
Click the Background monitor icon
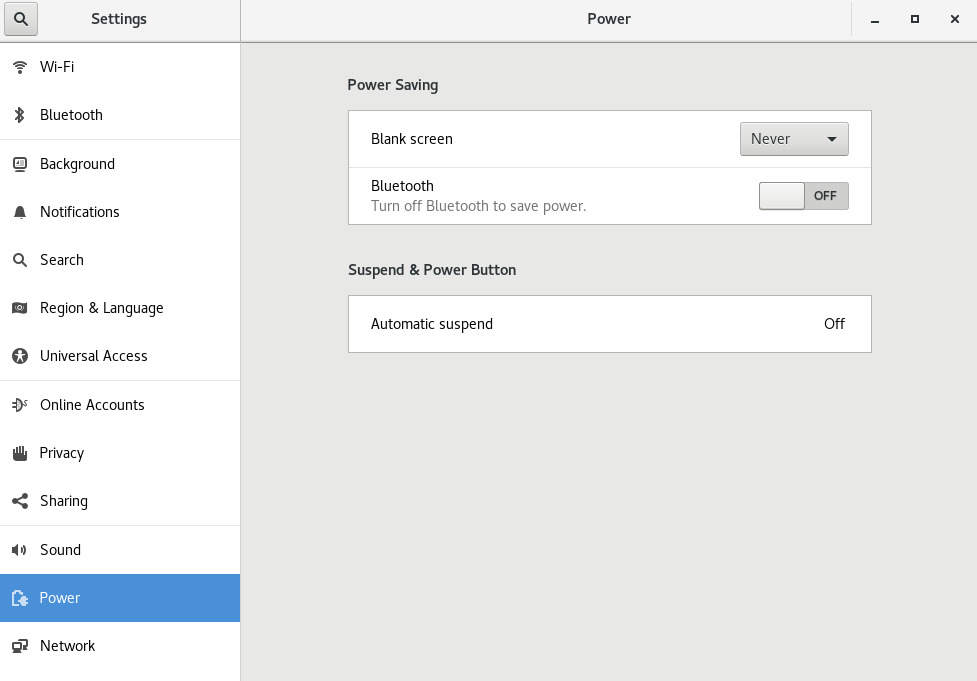click(x=20, y=164)
